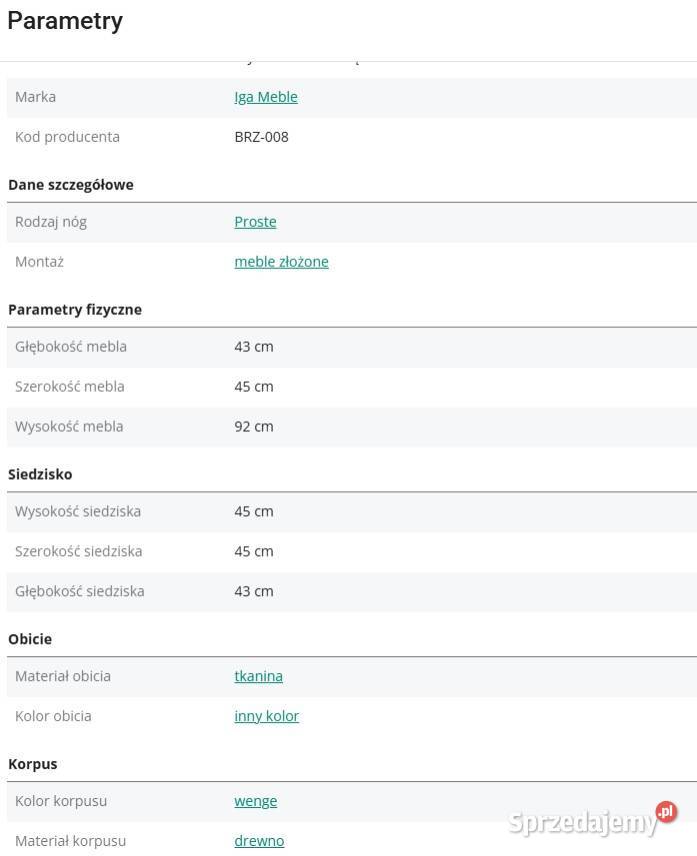
Task: Follow the Proste leg type link
Action: coord(255,222)
